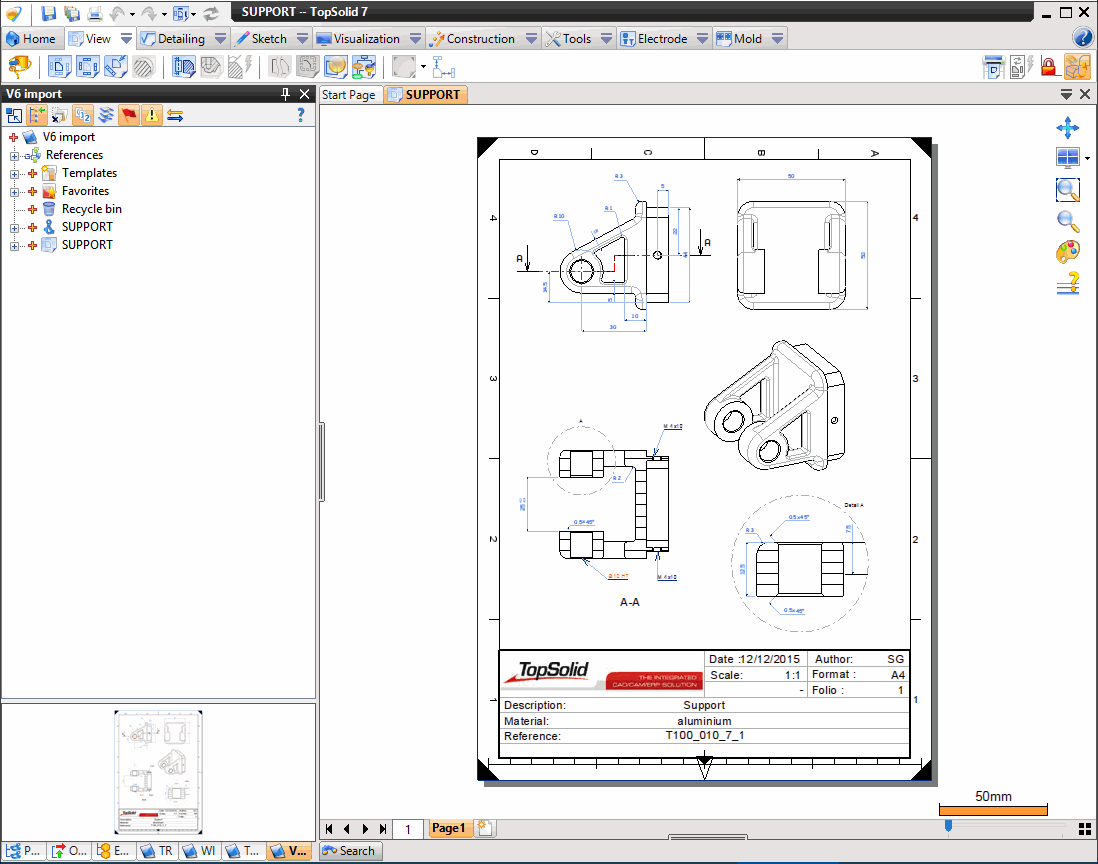Pin the V6 import panel
Screen dimensions: 1098x864
click(286, 94)
